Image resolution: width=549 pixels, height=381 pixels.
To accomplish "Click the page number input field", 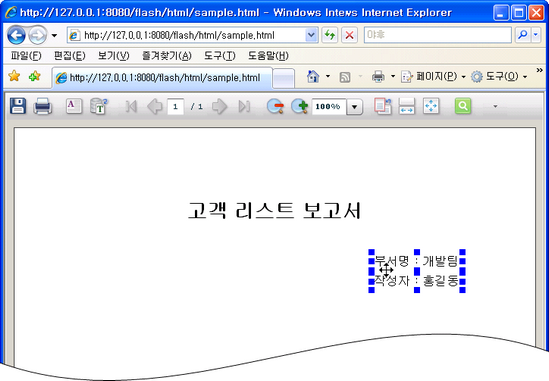I will pos(176,106).
